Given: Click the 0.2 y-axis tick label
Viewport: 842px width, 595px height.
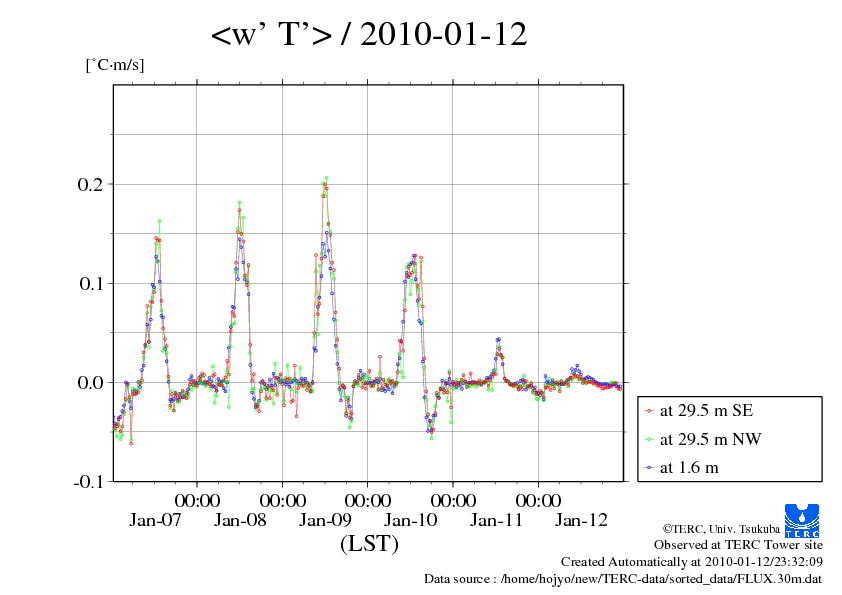Looking at the screenshot, I should pos(90,184).
